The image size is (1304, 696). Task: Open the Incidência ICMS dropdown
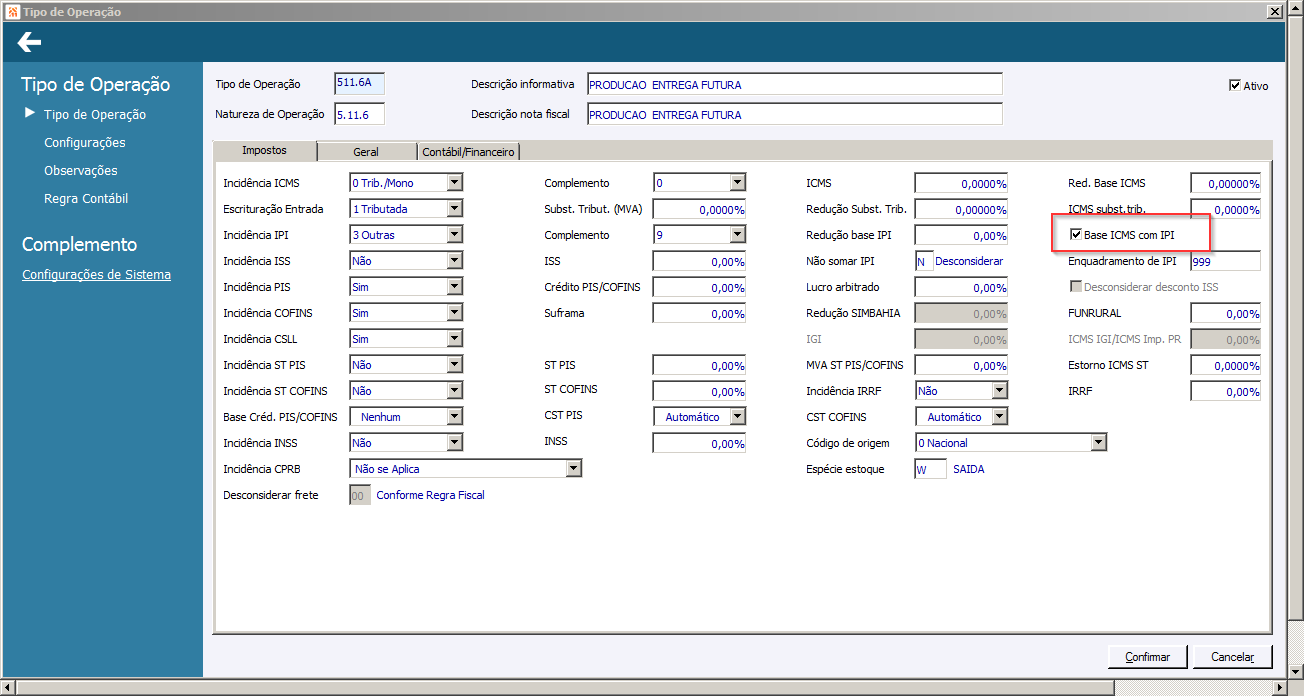pyautogui.click(x=455, y=183)
